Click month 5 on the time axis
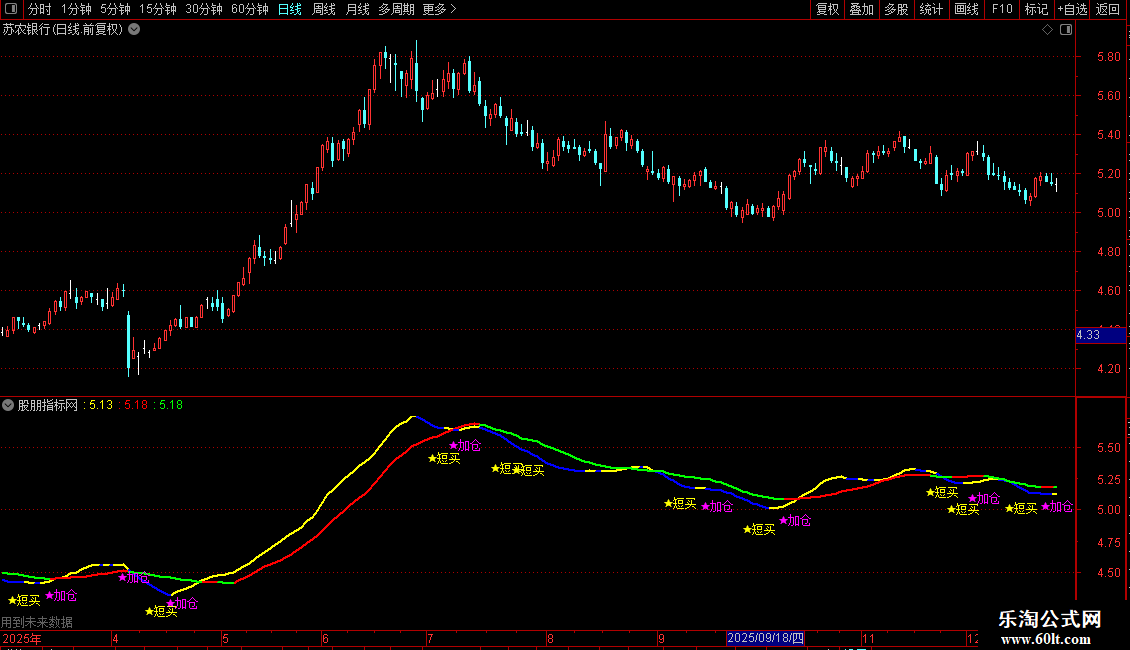The width and height of the screenshot is (1130, 650). click(x=226, y=638)
